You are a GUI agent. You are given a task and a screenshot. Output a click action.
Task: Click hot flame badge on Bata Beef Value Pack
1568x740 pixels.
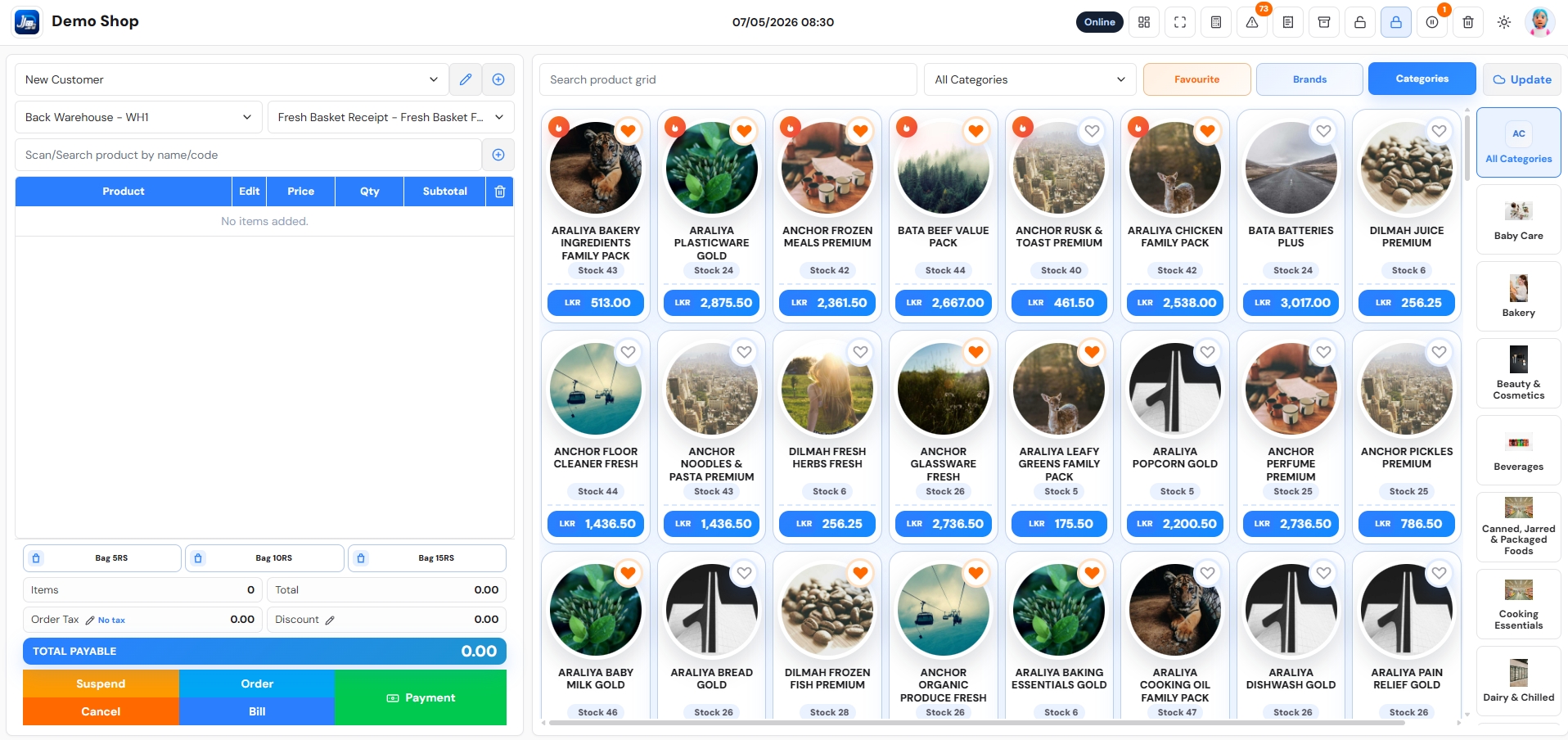(x=907, y=127)
